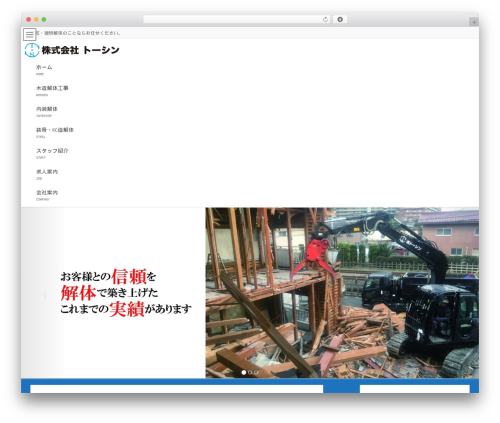Screen dimensions: 500x423
Task: Click the round download icon in the browser toolbar
Action: pyautogui.click(x=340, y=19)
